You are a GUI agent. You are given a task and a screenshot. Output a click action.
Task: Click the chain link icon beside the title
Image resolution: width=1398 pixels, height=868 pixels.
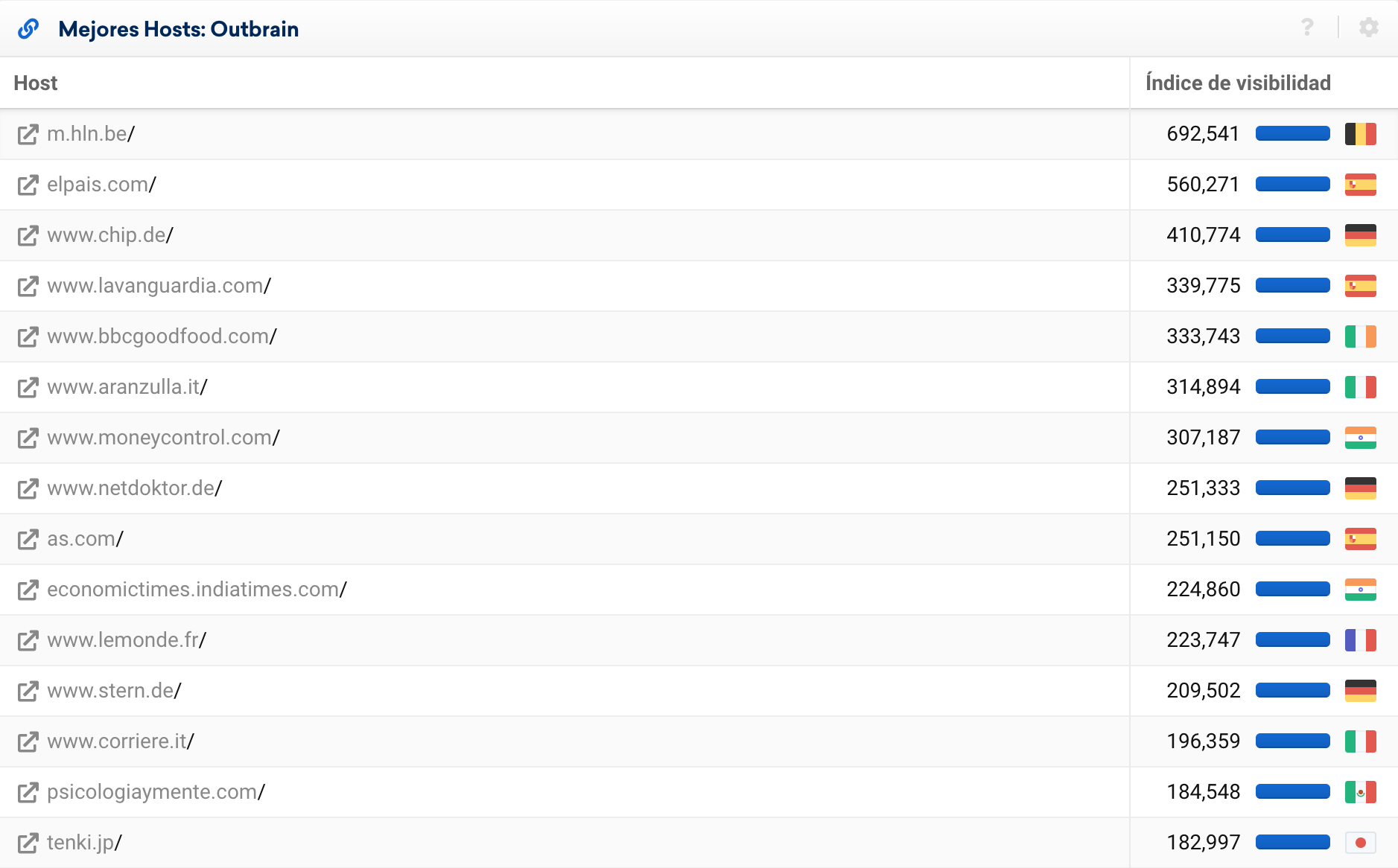[28, 28]
